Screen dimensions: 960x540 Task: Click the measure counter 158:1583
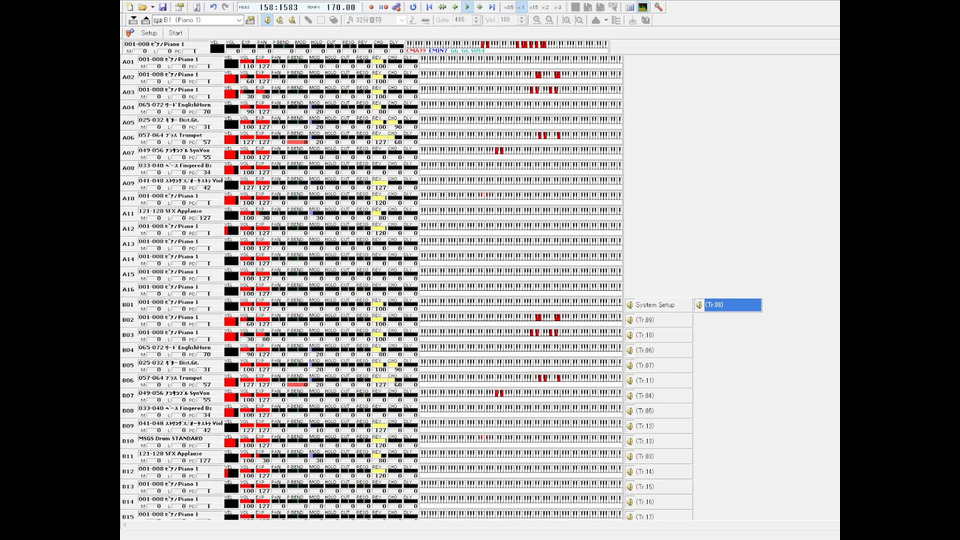(x=279, y=7)
